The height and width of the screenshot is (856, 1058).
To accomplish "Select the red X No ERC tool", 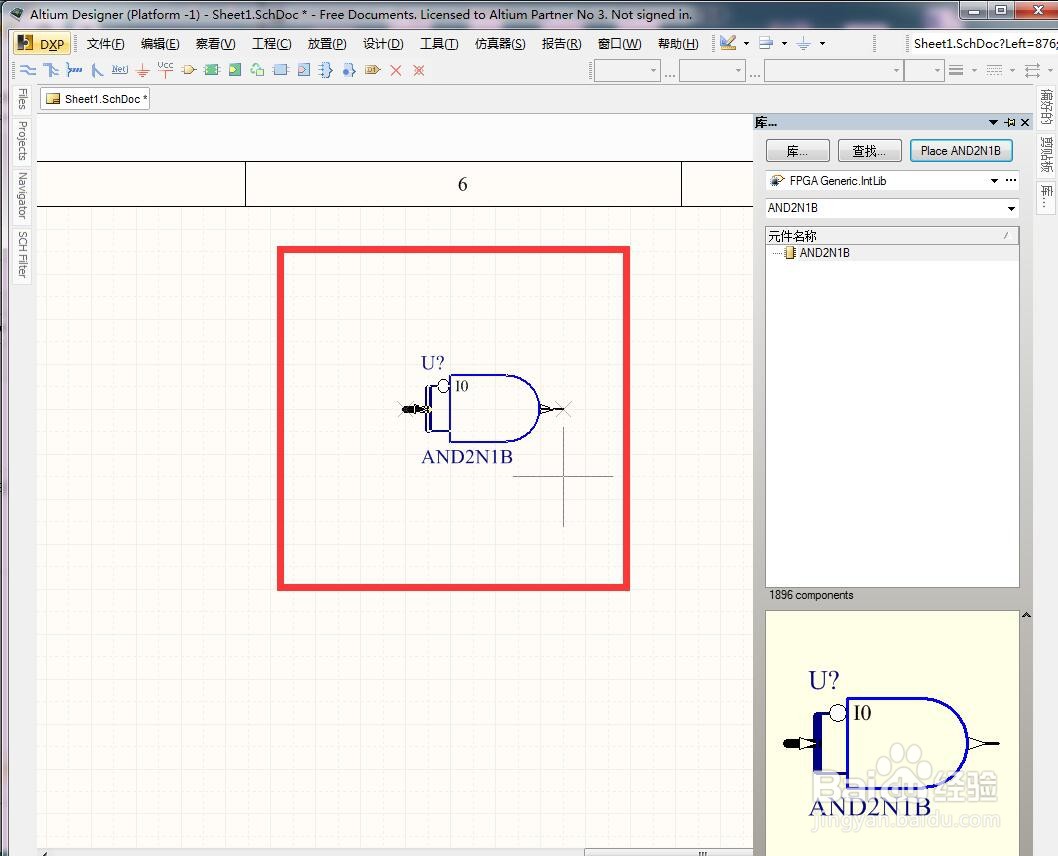I will 395,69.
